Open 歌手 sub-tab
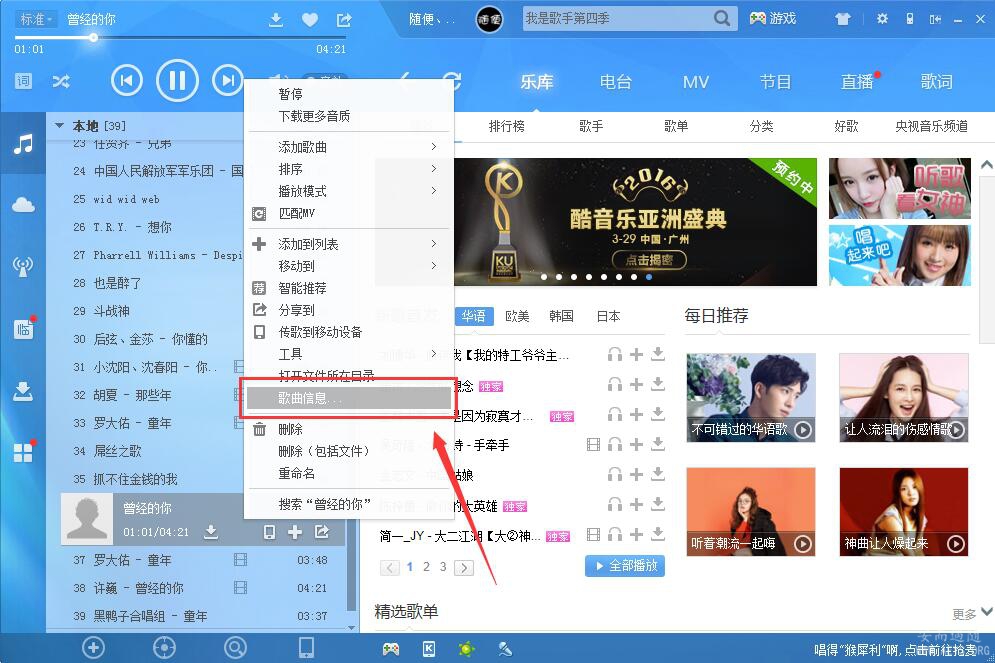The width and height of the screenshot is (995, 663). [x=591, y=126]
